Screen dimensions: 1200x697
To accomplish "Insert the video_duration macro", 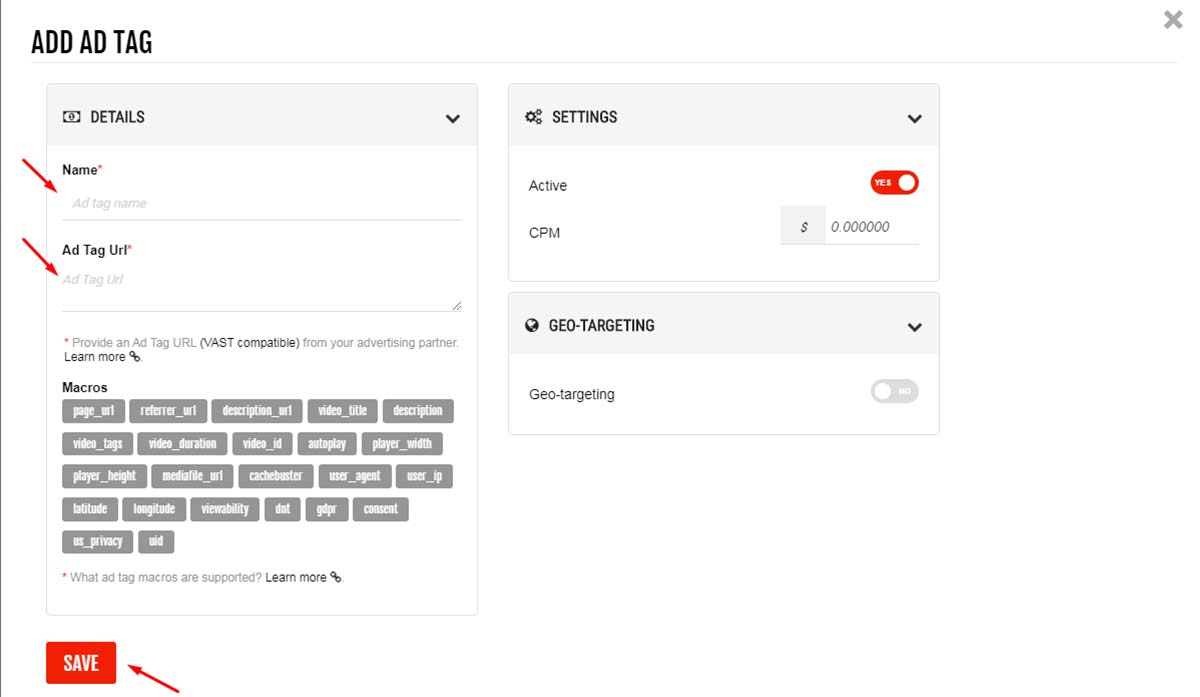I will pos(182,444).
